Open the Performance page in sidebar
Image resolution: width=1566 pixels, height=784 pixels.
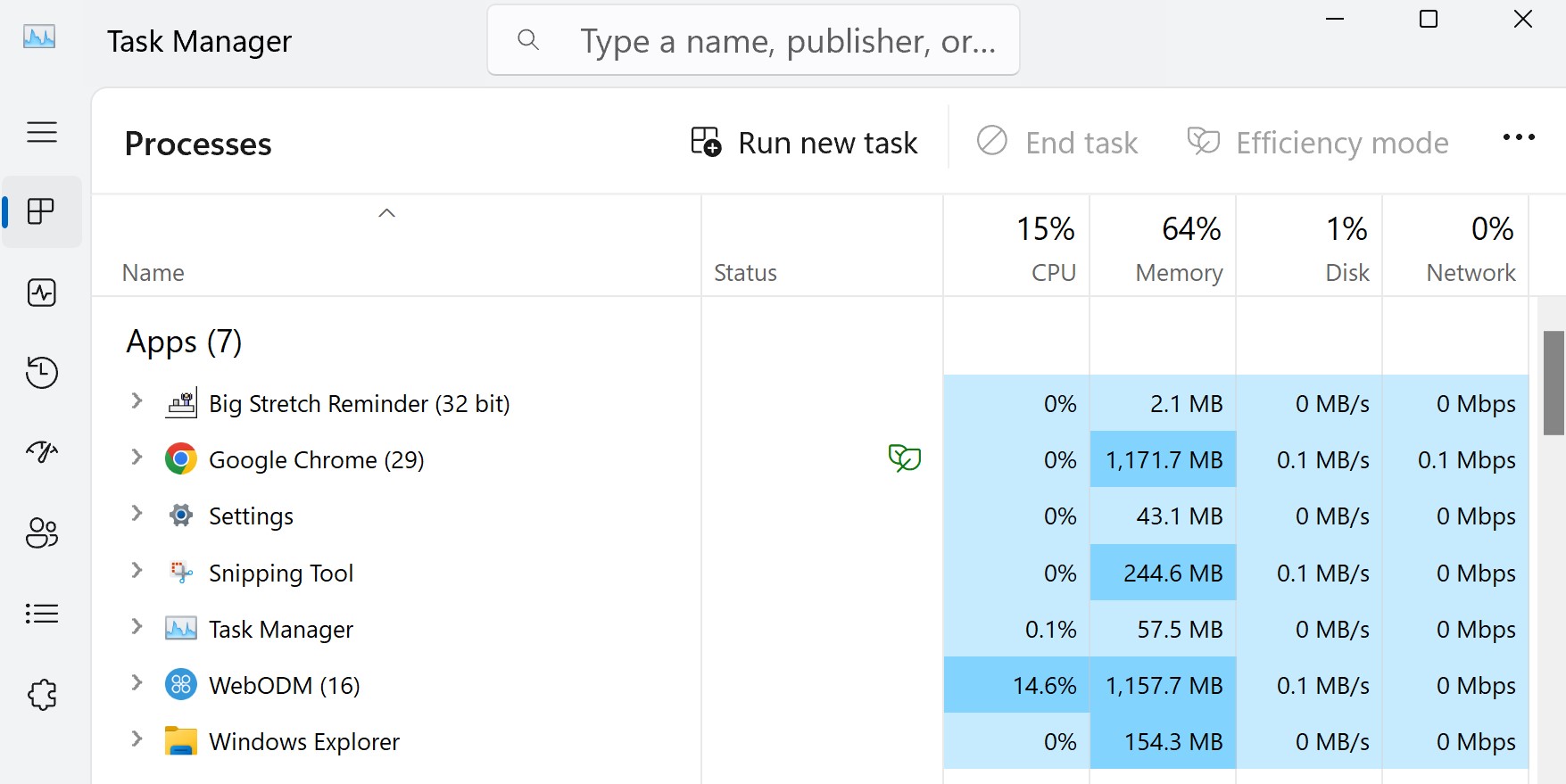[42, 293]
